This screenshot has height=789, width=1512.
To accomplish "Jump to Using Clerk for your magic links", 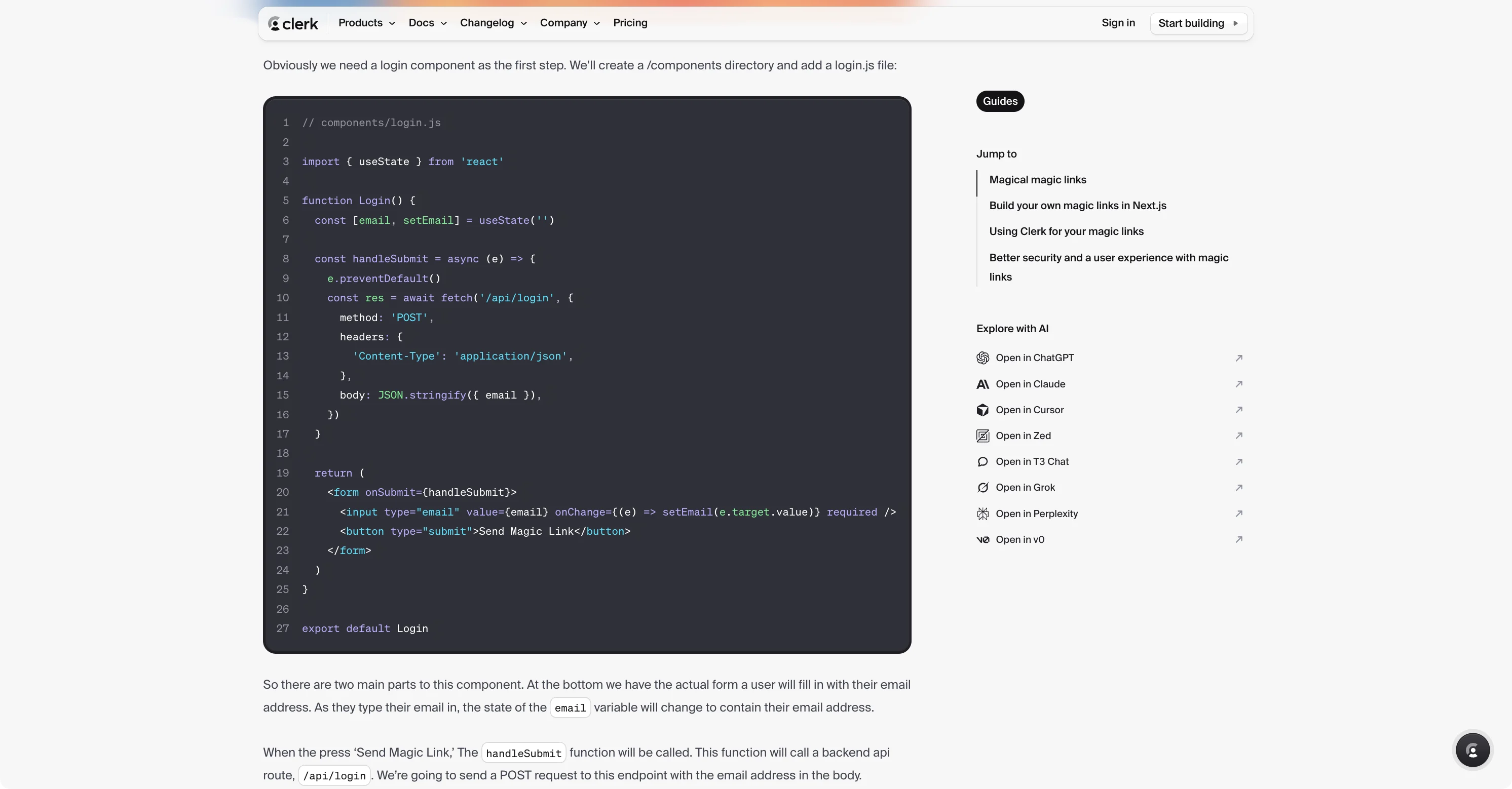I will click(1066, 232).
